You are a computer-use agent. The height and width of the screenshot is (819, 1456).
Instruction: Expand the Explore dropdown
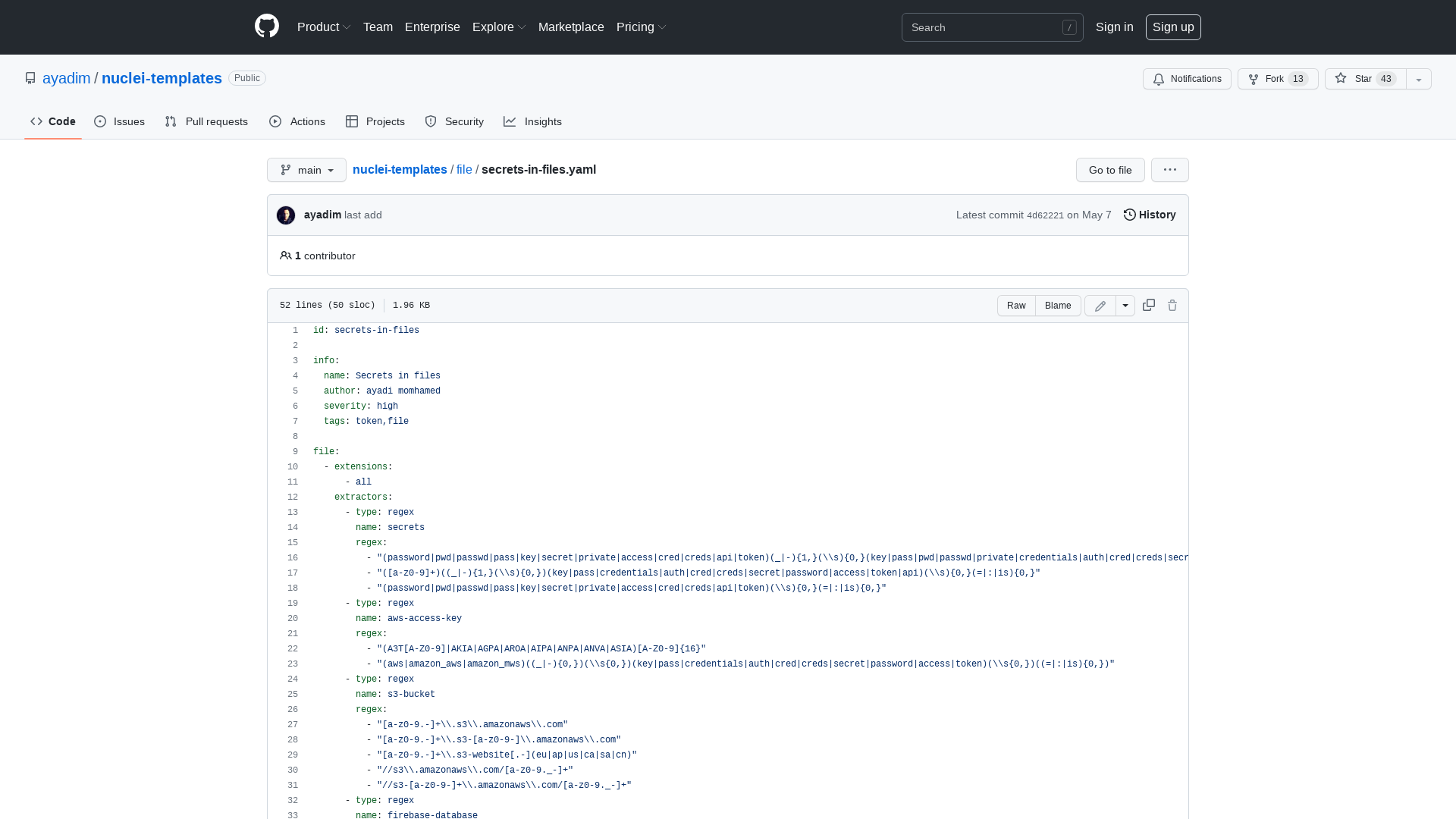[499, 27]
